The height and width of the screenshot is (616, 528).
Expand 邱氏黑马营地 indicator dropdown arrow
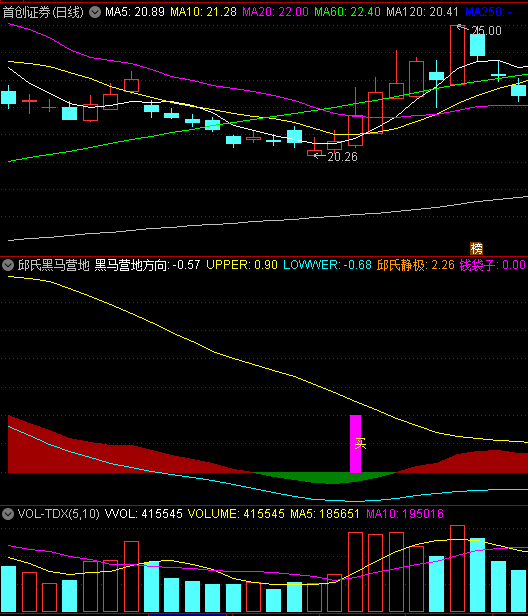point(8,265)
